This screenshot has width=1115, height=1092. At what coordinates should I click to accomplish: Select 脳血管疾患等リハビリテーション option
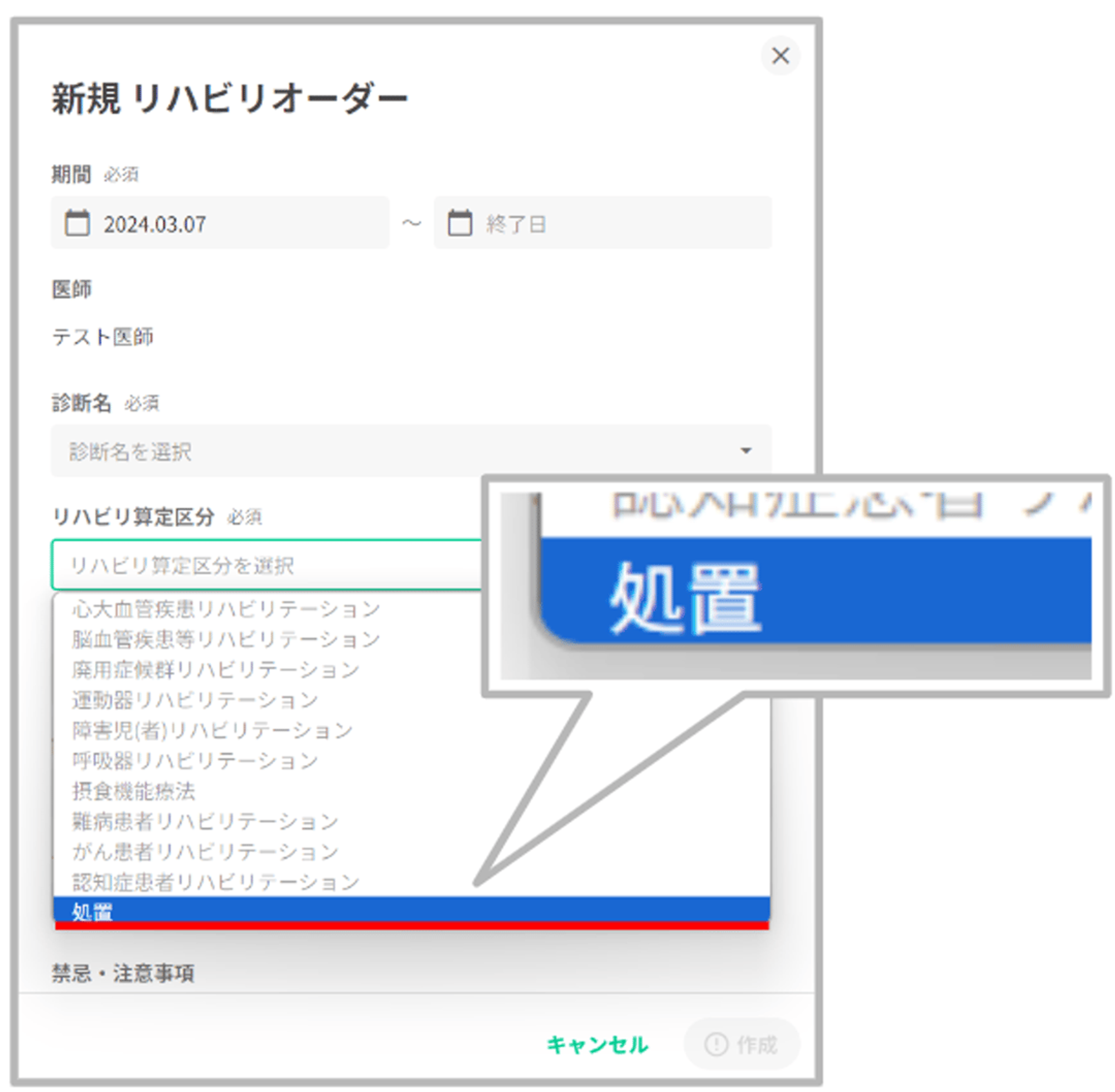[226, 639]
